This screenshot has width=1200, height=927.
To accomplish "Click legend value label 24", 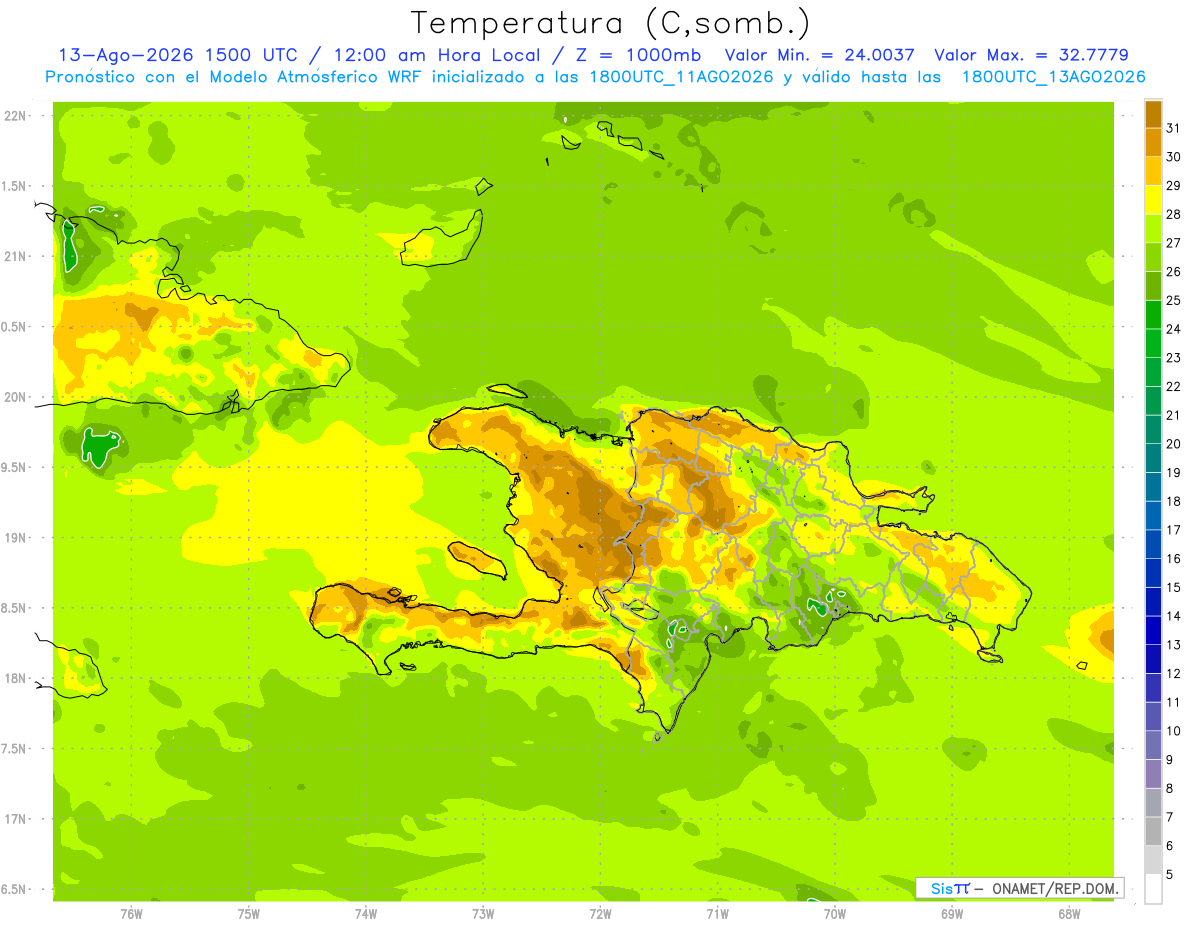I will (x=1173, y=329).
